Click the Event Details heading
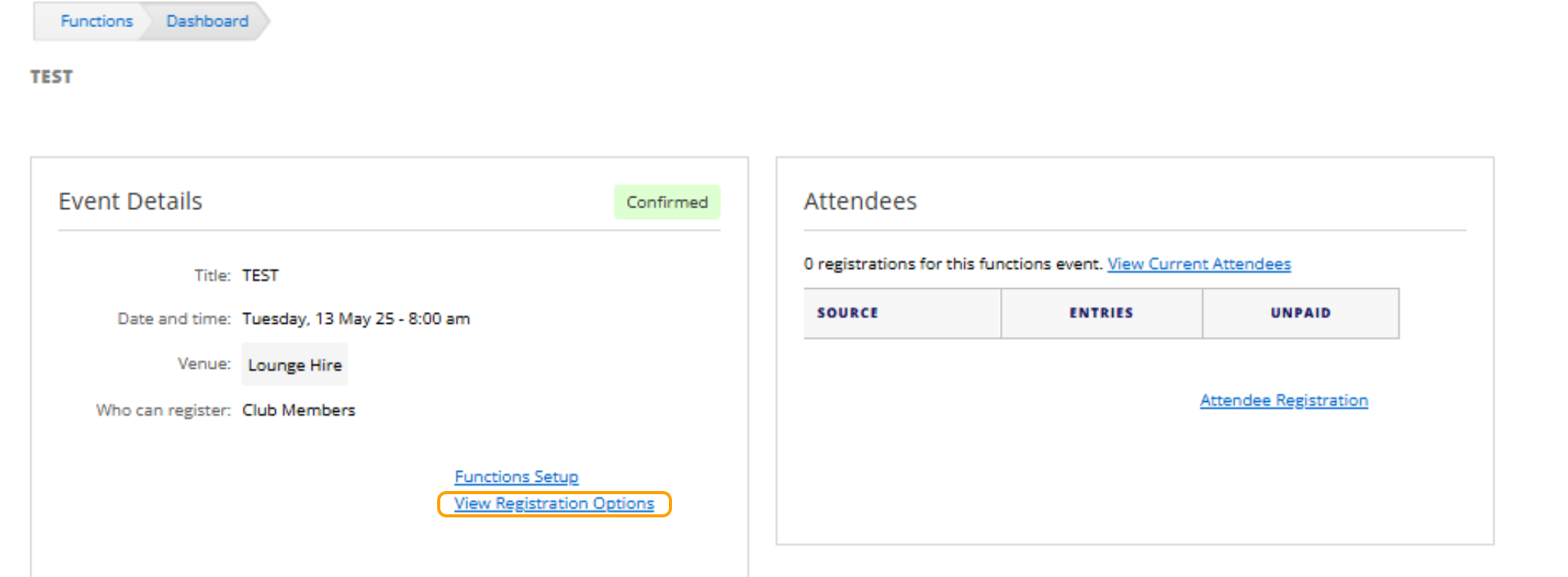1568x577 pixels. pyautogui.click(x=130, y=201)
